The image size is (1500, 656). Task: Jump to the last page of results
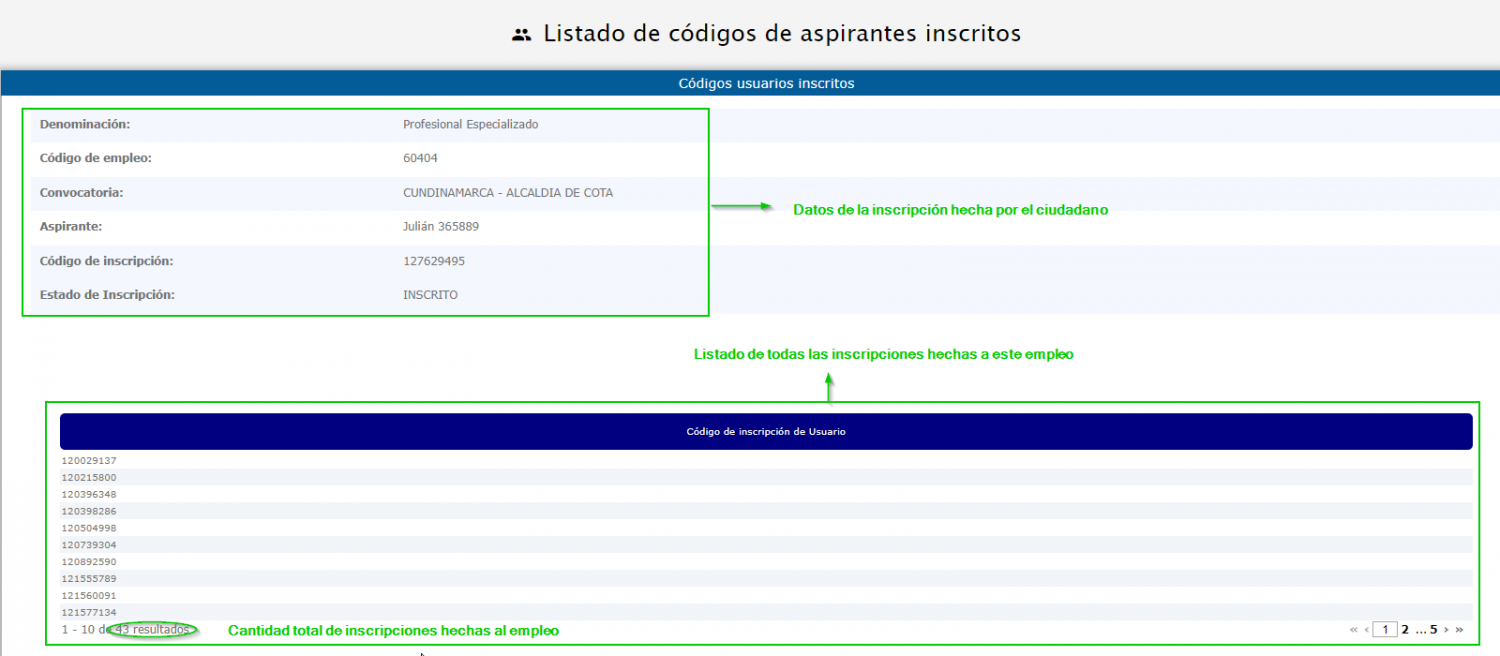click(x=1459, y=630)
